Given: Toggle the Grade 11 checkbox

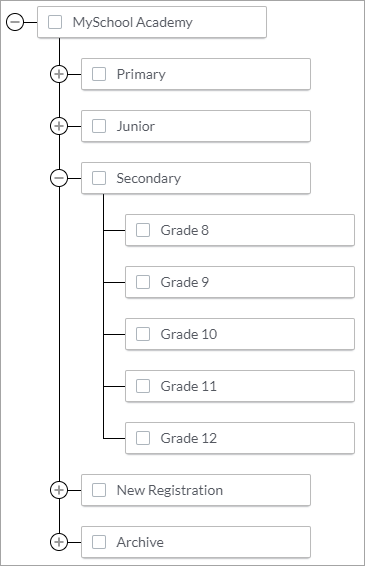Looking at the screenshot, I should (143, 386).
